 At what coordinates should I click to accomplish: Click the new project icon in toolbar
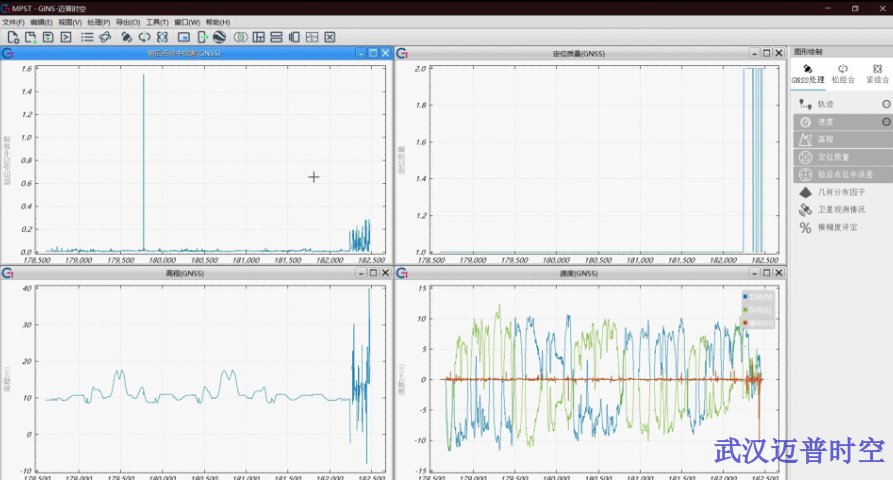click(x=13, y=37)
